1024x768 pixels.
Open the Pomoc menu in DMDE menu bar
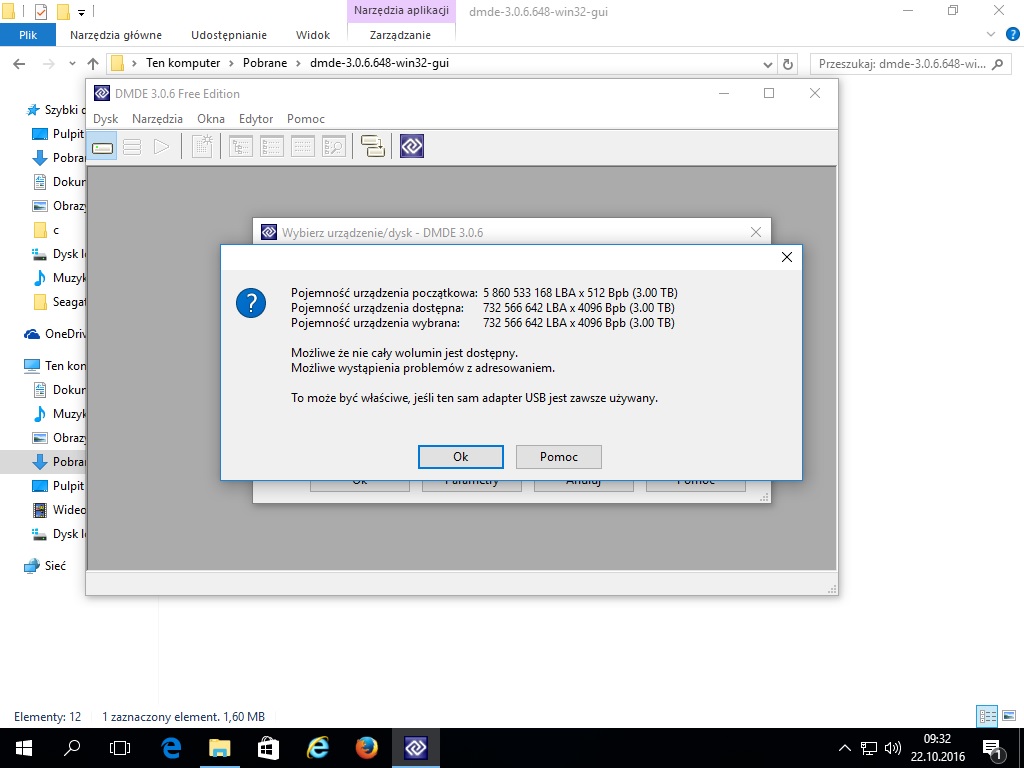click(x=306, y=119)
